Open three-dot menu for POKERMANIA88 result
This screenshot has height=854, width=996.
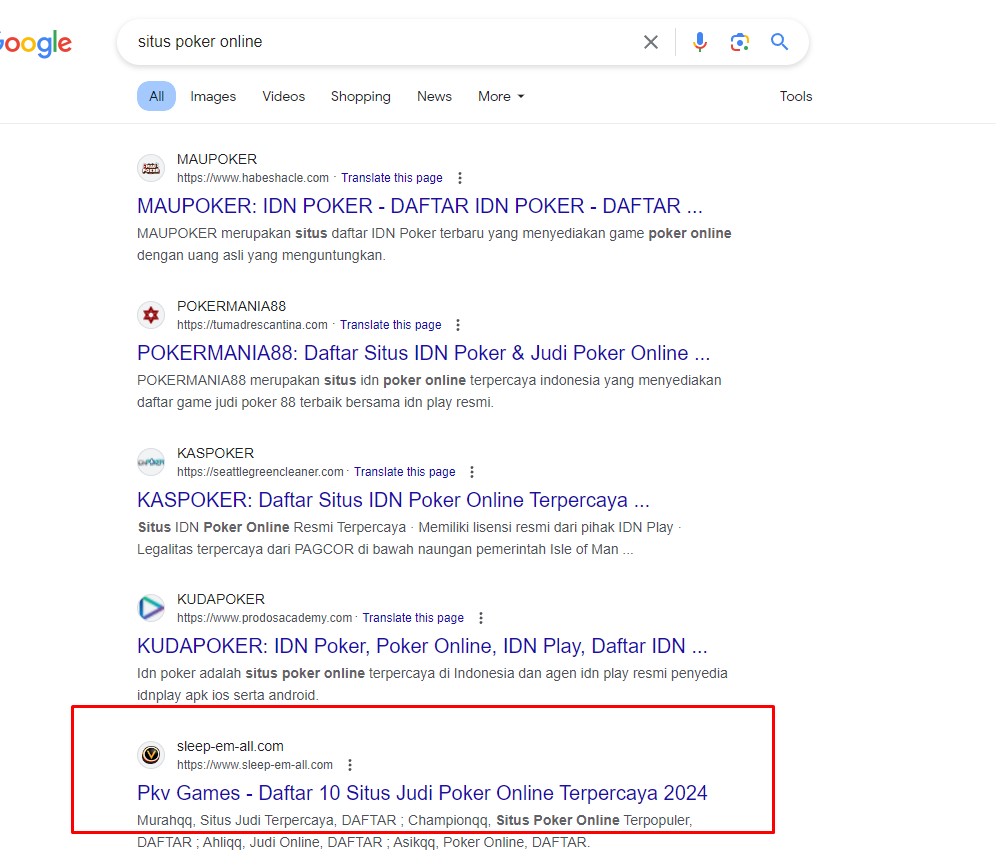[458, 325]
